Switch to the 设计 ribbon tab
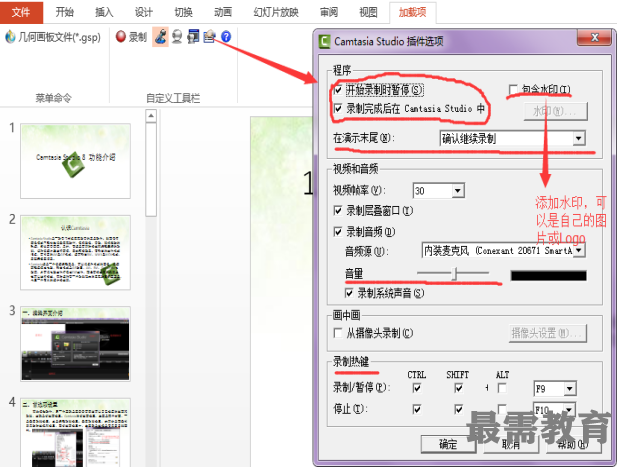618x467 pixels. [143, 12]
